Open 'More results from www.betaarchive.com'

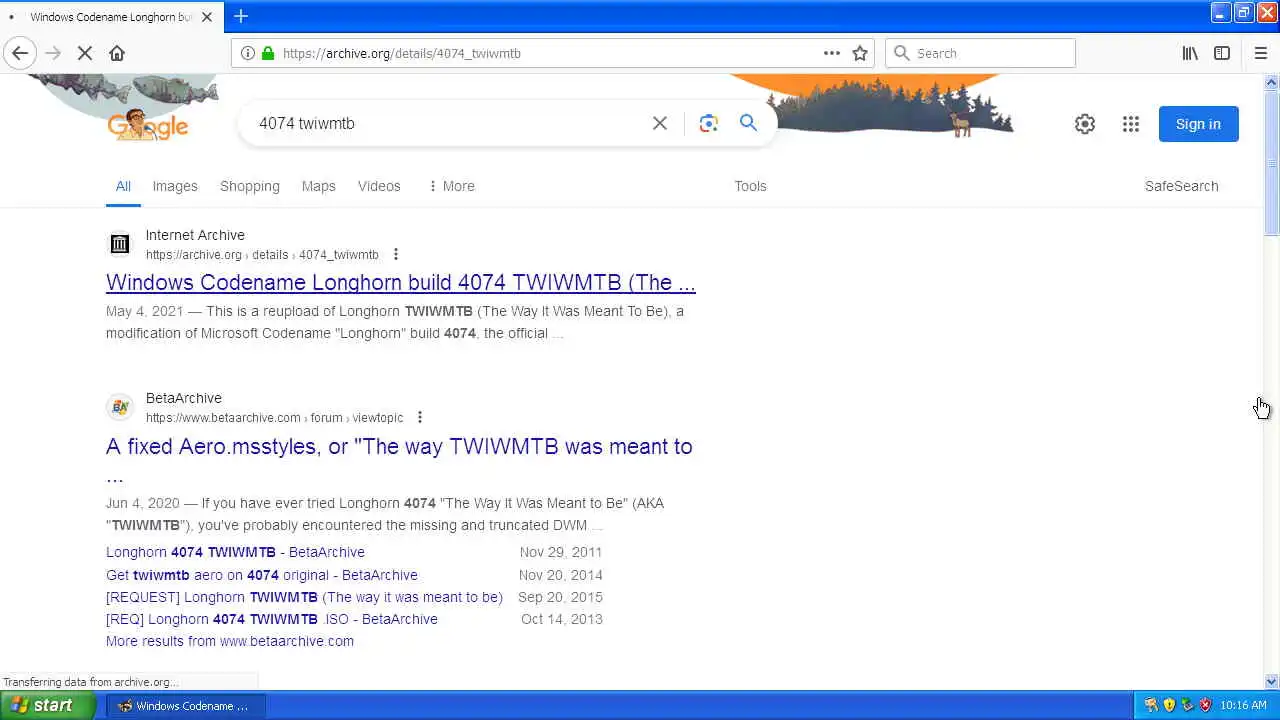pos(230,641)
